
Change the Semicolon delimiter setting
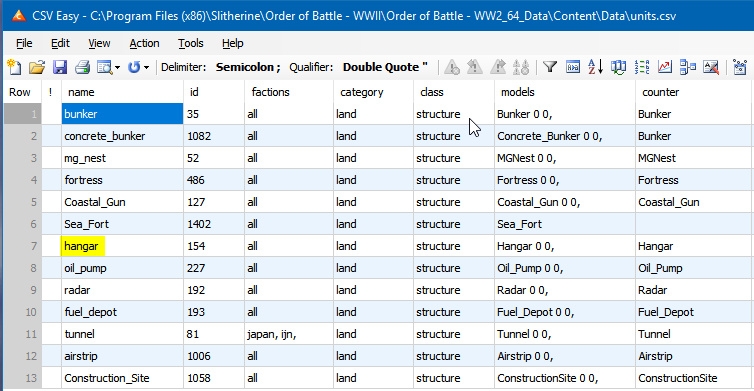click(x=248, y=67)
